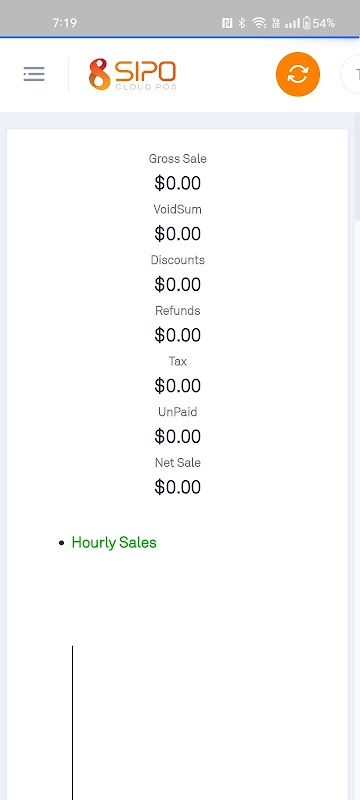Viewport: 360px width, 800px height.
Task: Click the Net Sale $0.00 amount
Action: click(x=177, y=487)
